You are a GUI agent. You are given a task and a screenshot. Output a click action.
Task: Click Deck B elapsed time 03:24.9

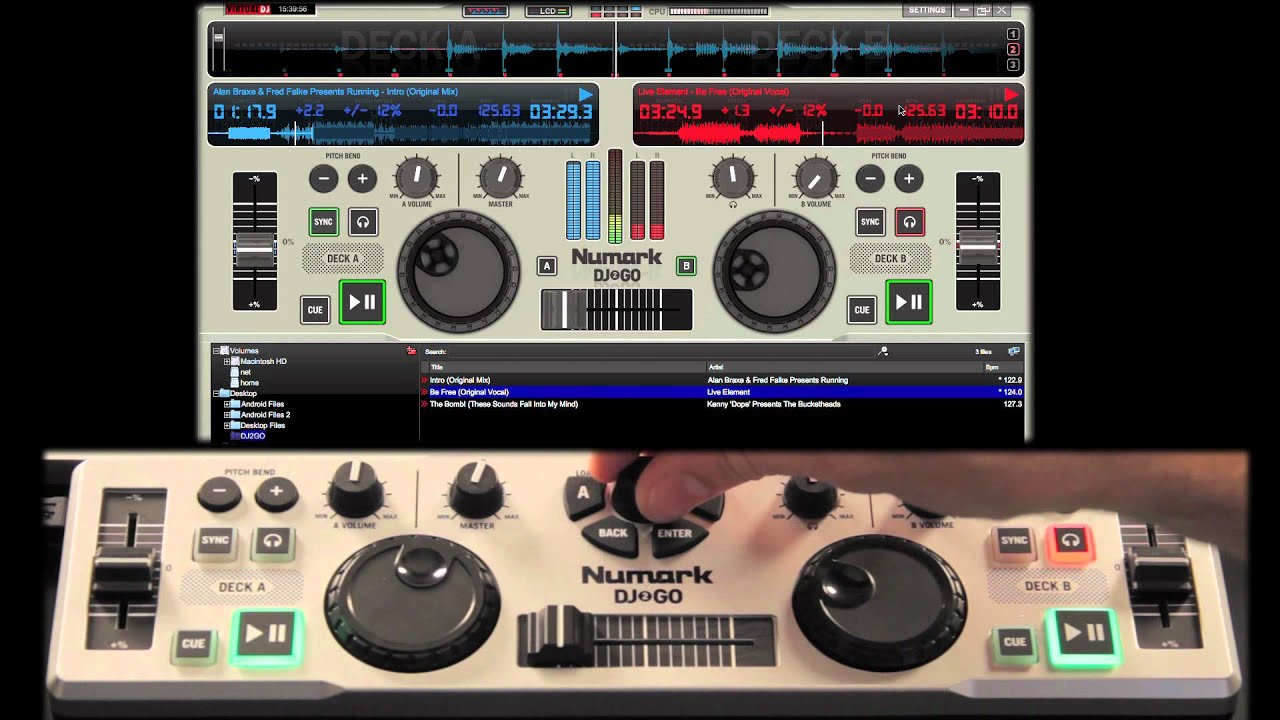click(670, 111)
